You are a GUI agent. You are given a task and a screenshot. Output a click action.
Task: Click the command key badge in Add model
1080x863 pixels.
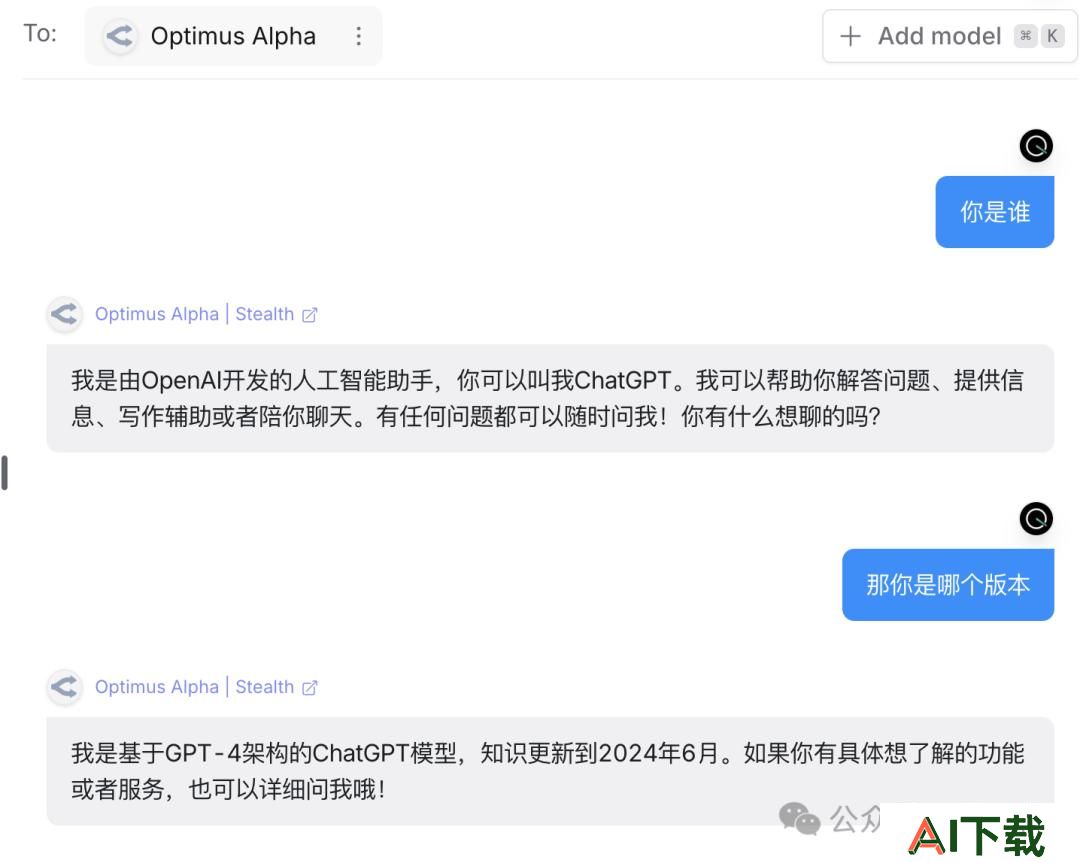pyautogui.click(x=1026, y=36)
